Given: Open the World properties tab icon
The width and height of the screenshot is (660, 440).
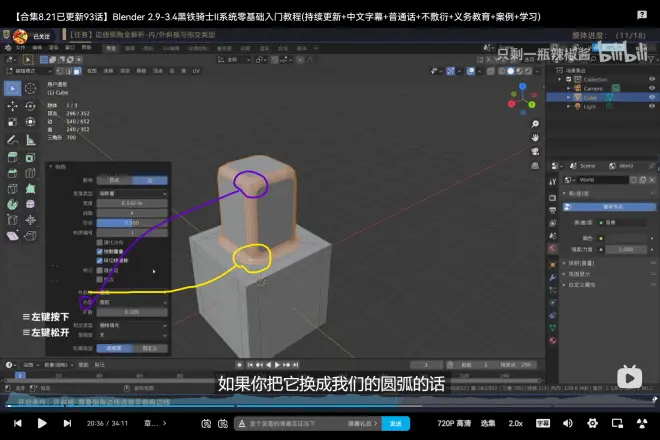Looking at the screenshot, I should coord(552,248).
